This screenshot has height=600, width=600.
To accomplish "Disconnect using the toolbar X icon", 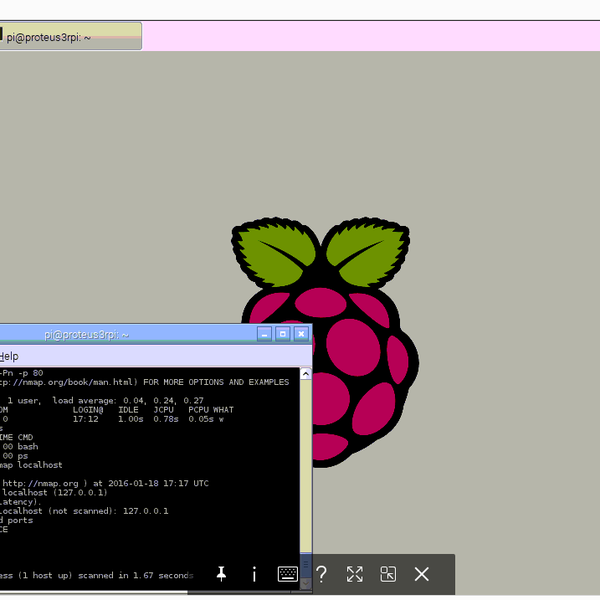I will click(421, 574).
